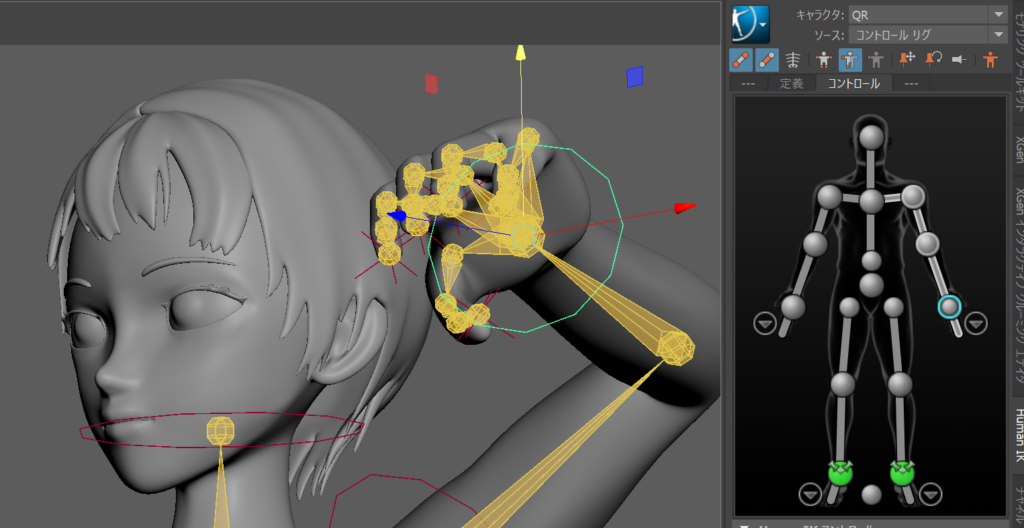Select Full Body keying mode icon
This screenshot has height=528, width=1024.
[824, 60]
